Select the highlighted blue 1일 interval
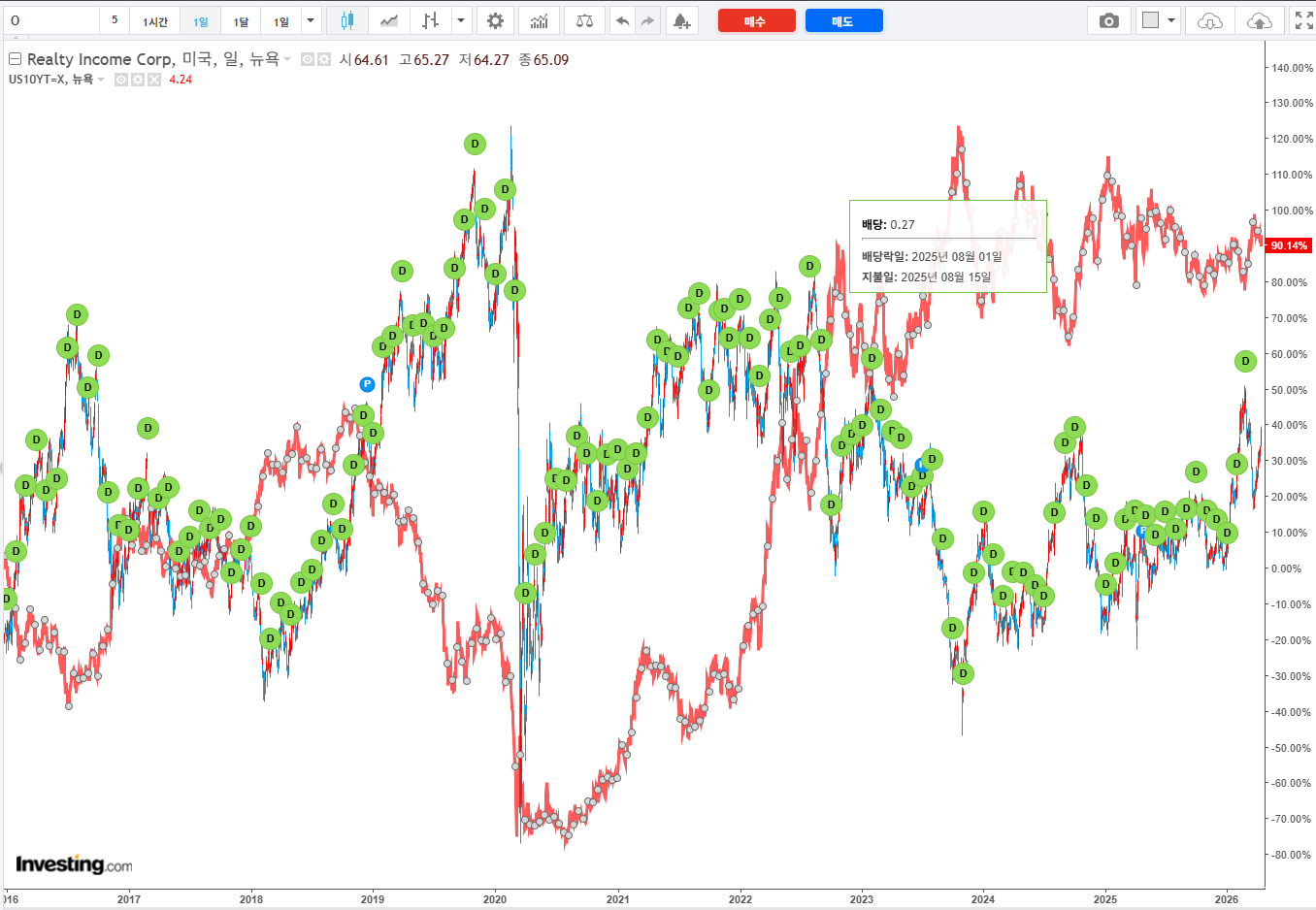Viewport: 1316px width, 910px height. 201,20
